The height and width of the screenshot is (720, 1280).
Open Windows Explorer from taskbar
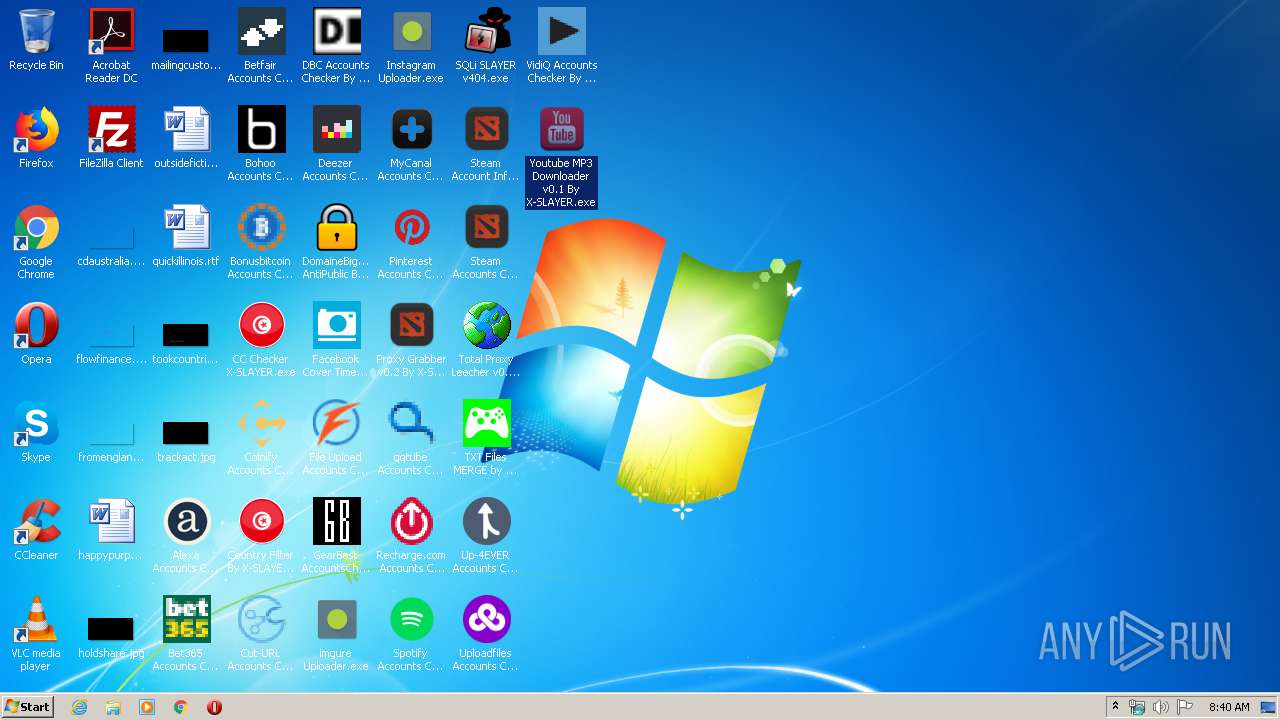click(x=113, y=707)
